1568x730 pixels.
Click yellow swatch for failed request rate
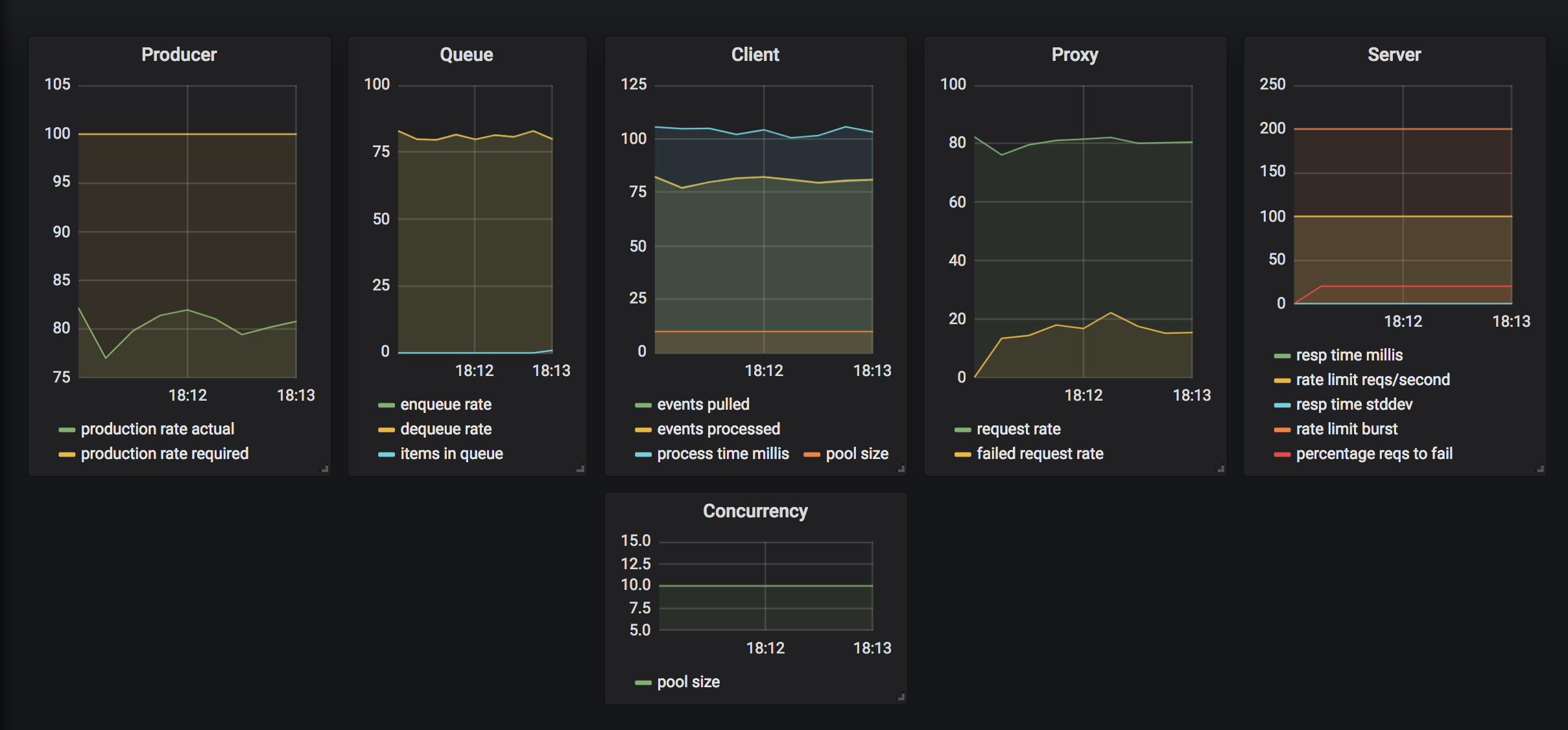(x=963, y=454)
